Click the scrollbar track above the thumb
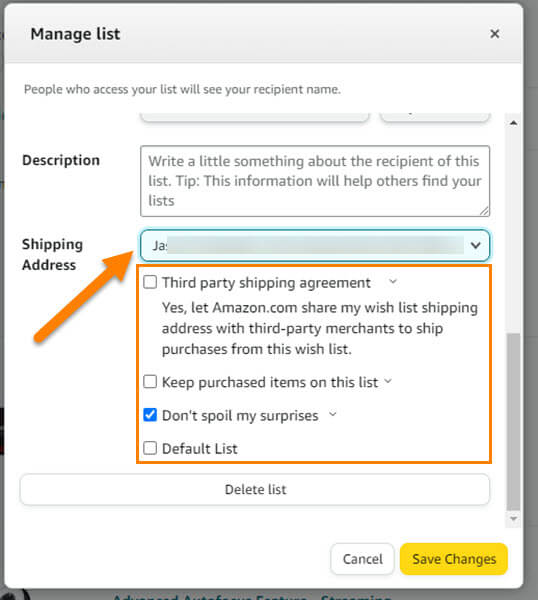Viewport: 538px width, 600px height. pyautogui.click(x=514, y=230)
